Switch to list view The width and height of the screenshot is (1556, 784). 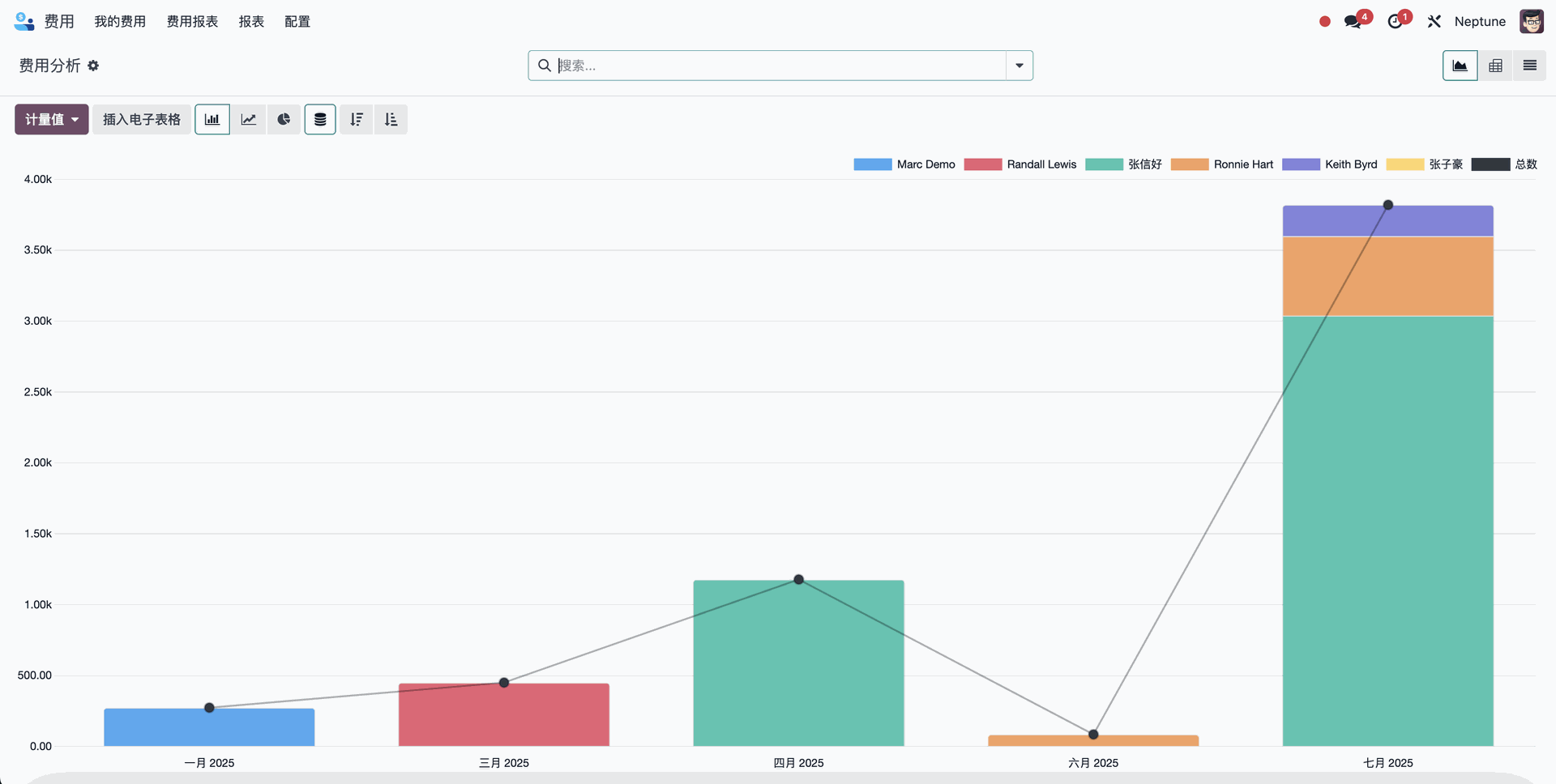(x=1530, y=66)
